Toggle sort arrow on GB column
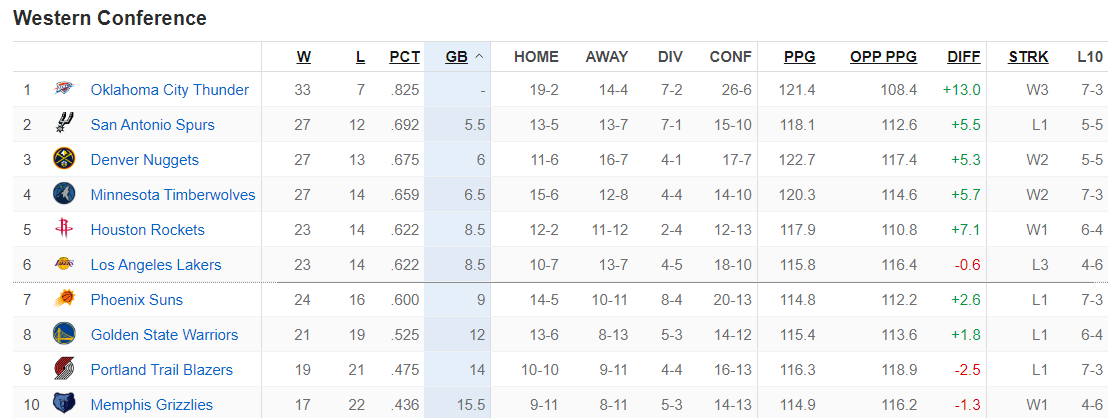1108x418 pixels. pyautogui.click(x=479, y=57)
